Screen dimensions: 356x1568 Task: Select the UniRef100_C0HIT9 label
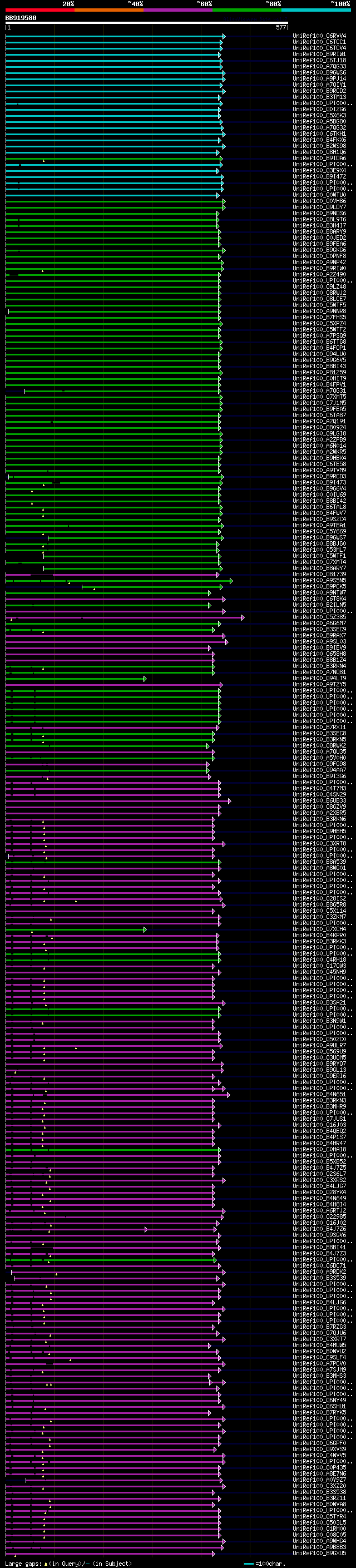point(319,379)
